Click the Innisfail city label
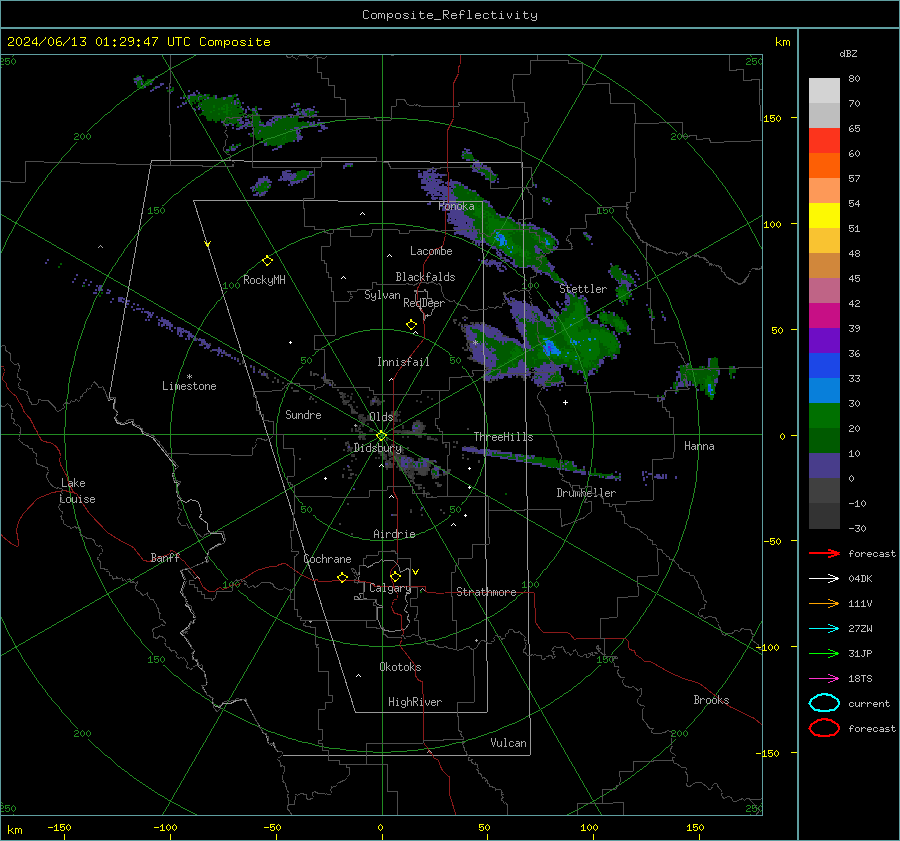Viewport: 900px width, 841px height. click(403, 362)
